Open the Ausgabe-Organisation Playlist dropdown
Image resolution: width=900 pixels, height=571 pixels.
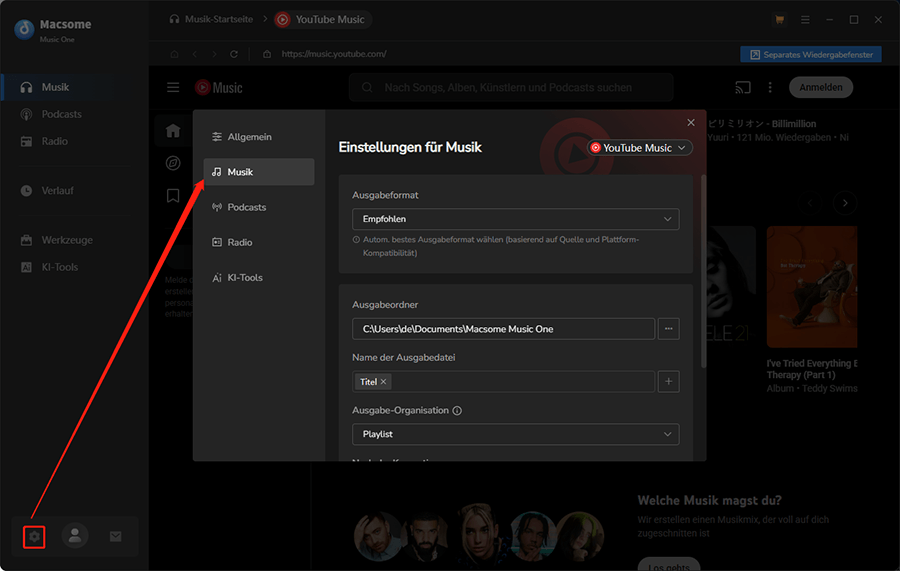[515, 434]
